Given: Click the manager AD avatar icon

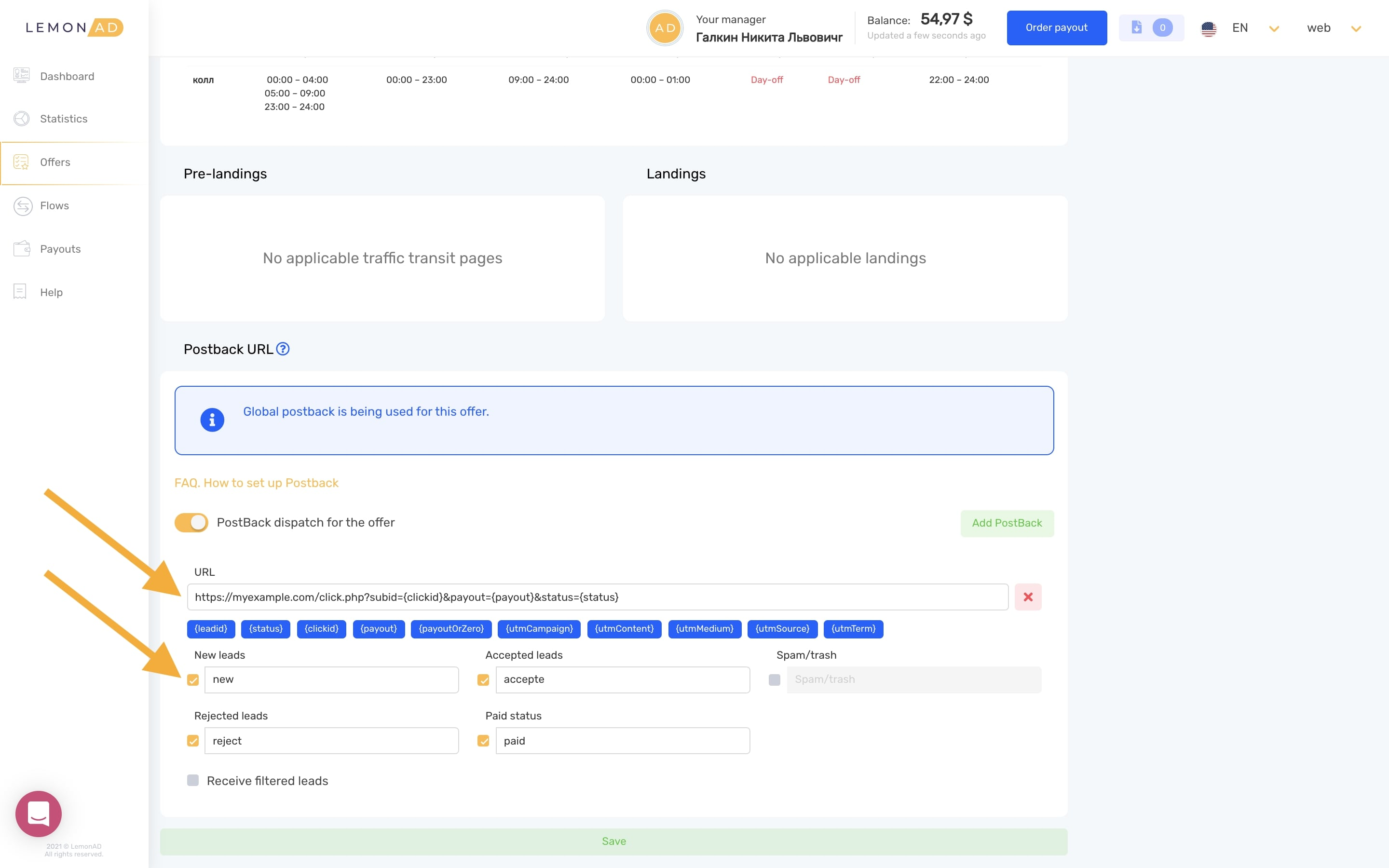Looking at the screenshot, I should coord(665,28).
